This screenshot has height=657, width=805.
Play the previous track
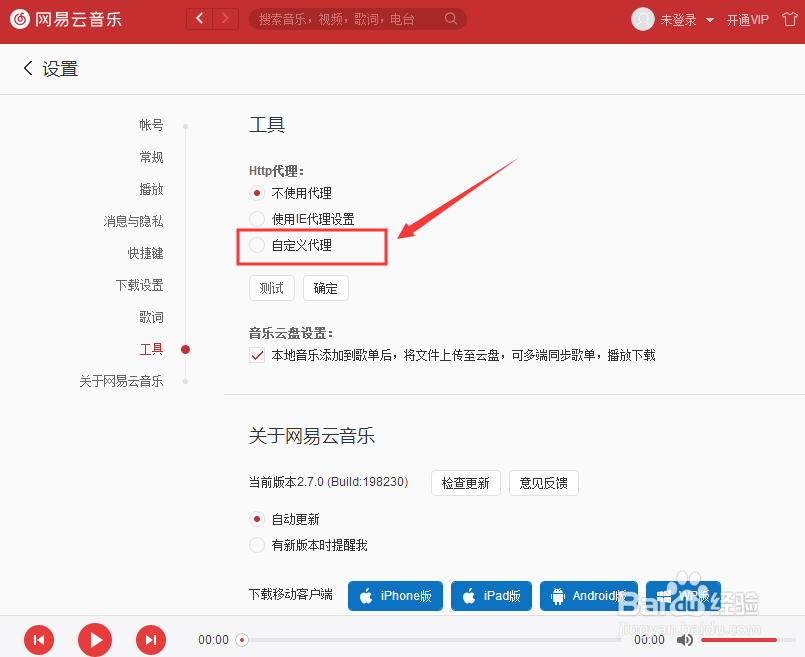(x=39, y=640)
